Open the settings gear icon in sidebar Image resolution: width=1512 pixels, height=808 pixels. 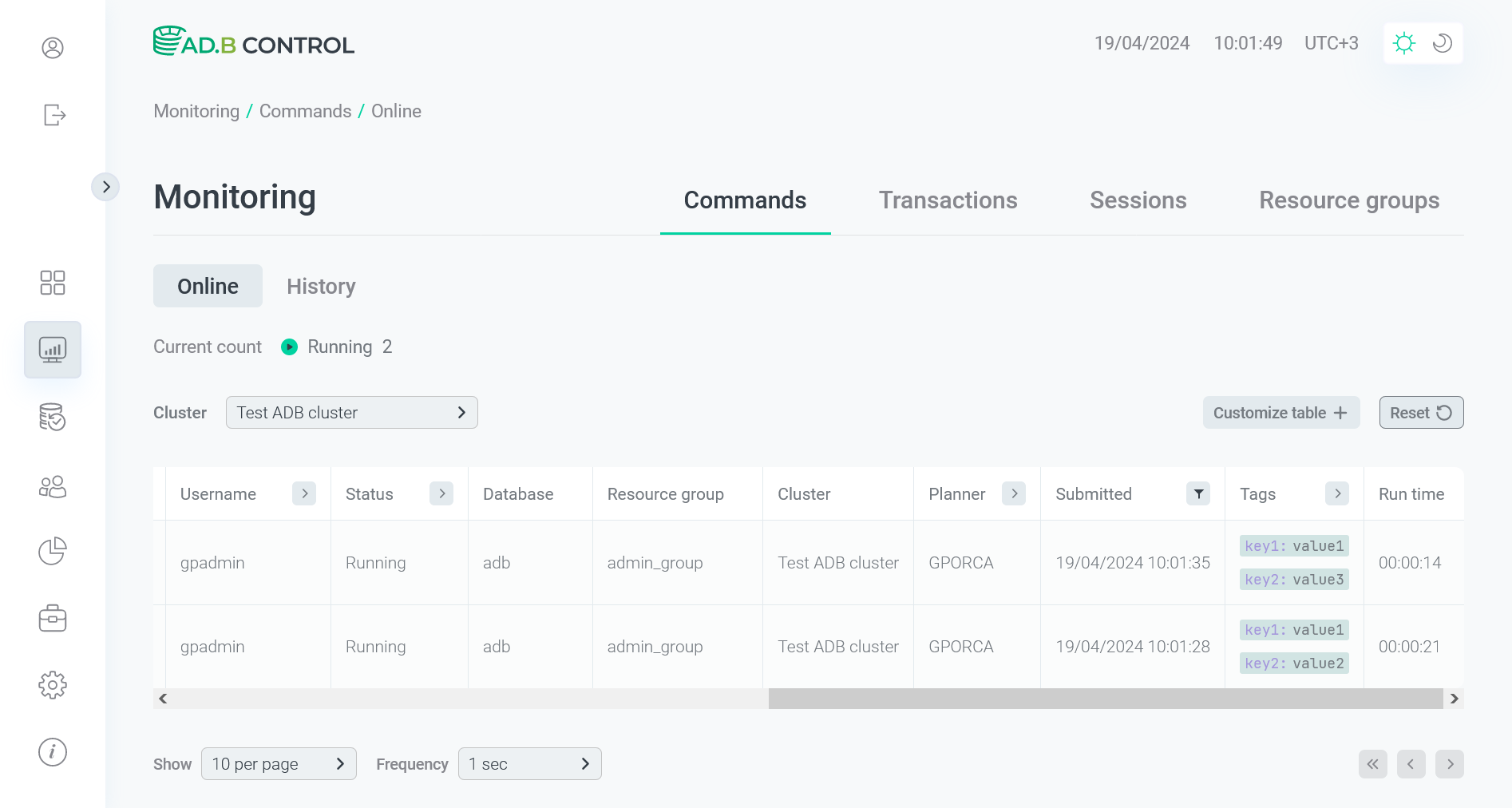[53, 684]
